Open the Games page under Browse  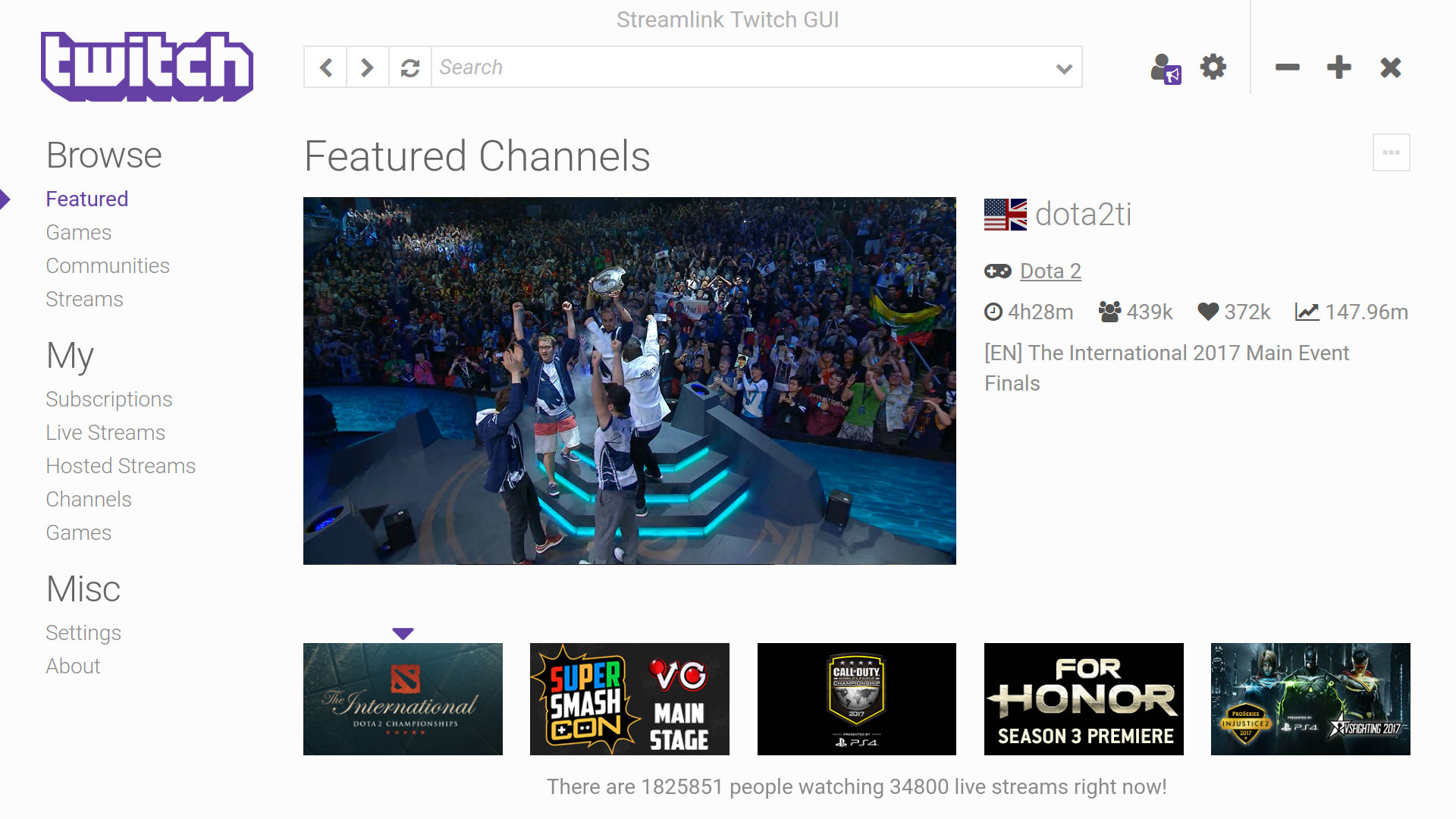pos(78,233)
